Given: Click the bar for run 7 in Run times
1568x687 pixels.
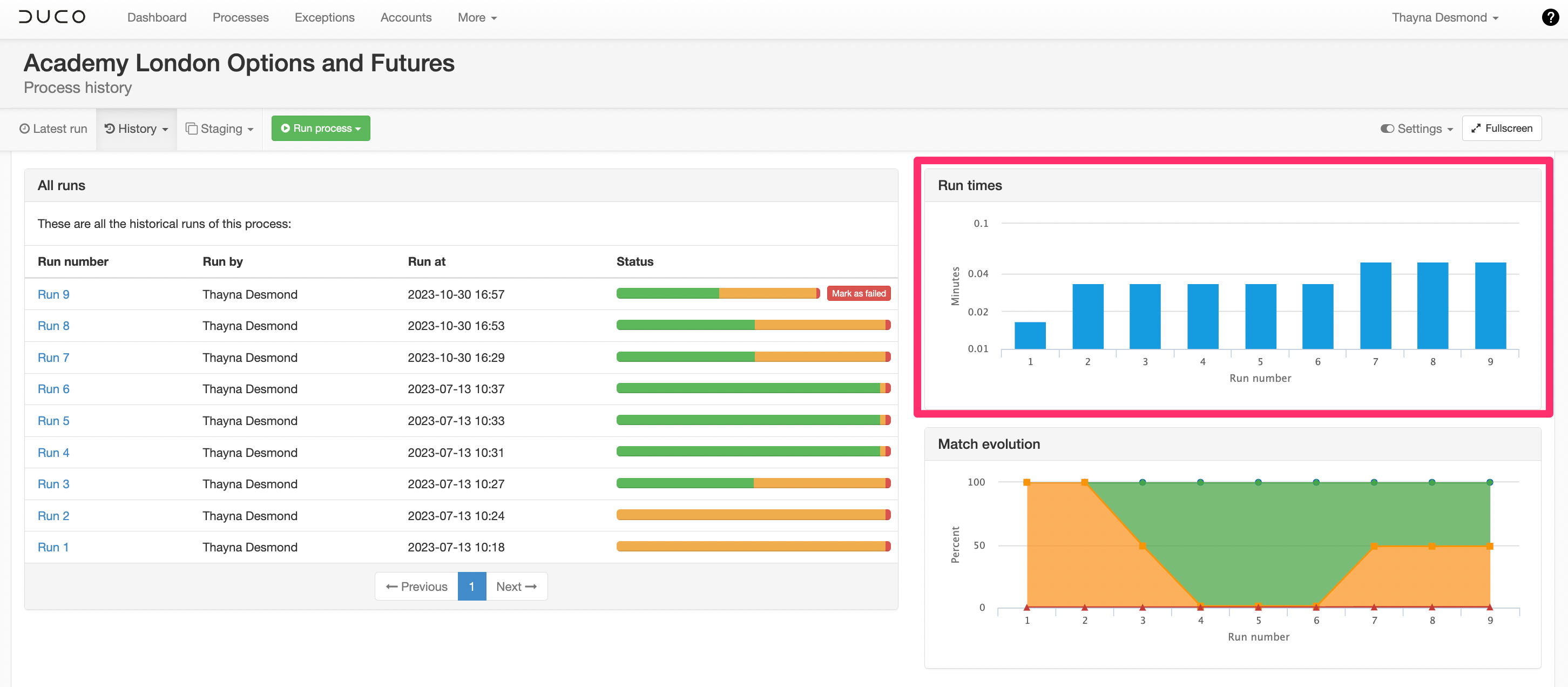Looking at the screenshot, I should pos(1376,306).
